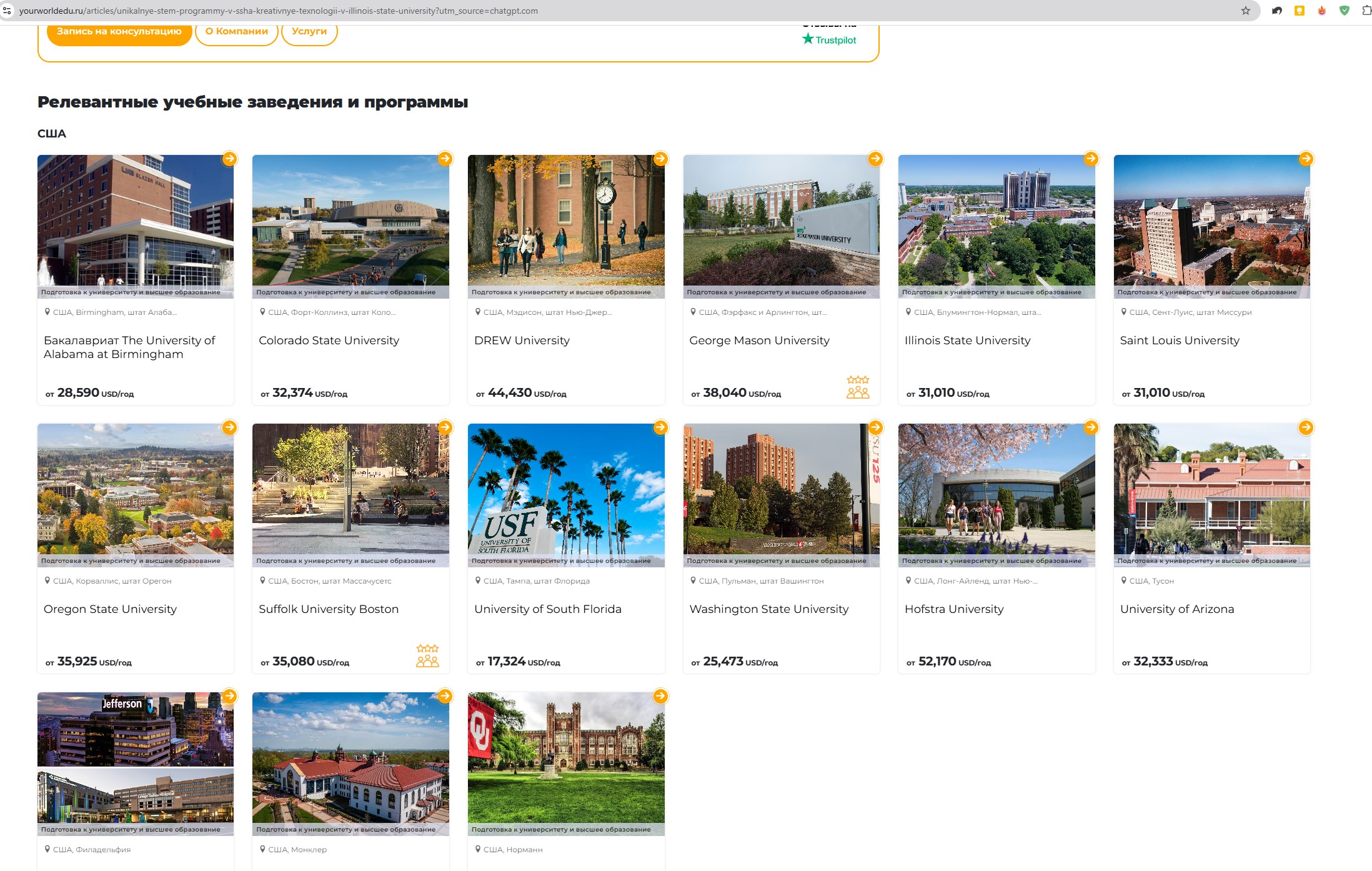Open the site information icon beside URL
1372x871 pixels.
tap(7, 11)
